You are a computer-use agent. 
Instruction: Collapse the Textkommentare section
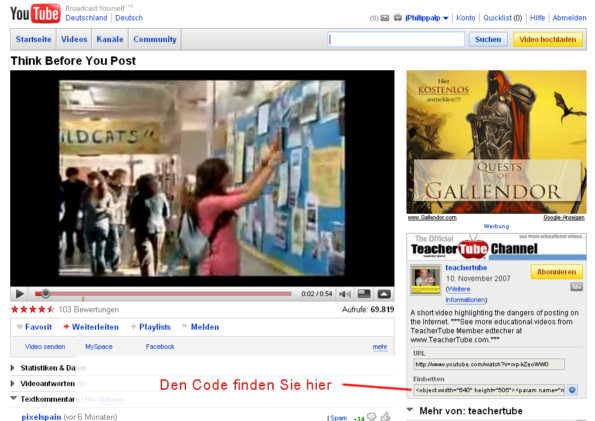tap(14, 399)
